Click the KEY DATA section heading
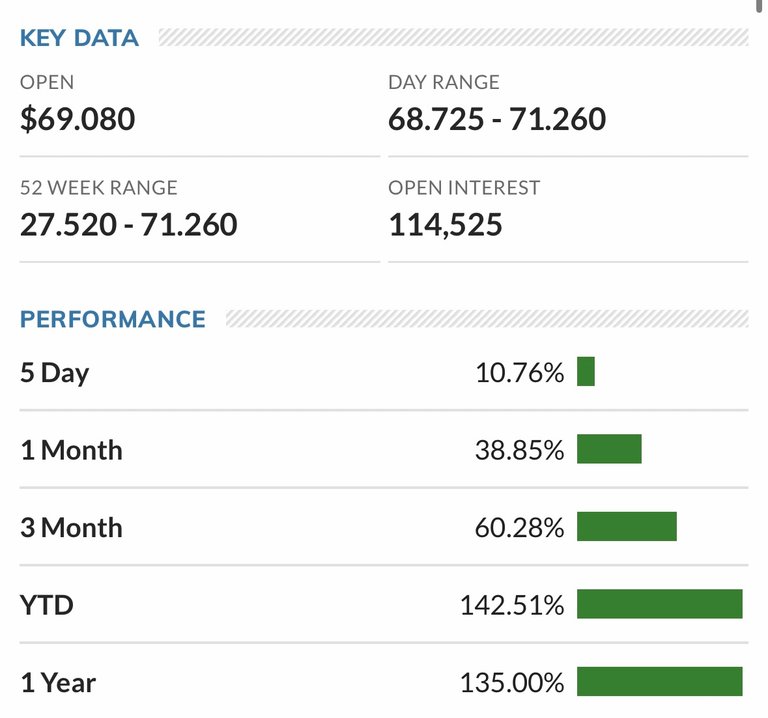 [x=79, y=39]
